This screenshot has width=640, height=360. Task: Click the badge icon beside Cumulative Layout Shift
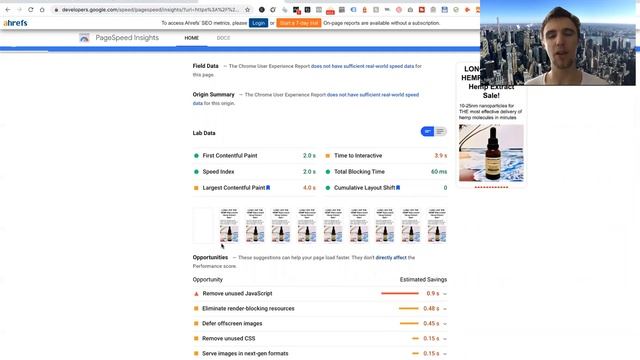pos(398,188)
